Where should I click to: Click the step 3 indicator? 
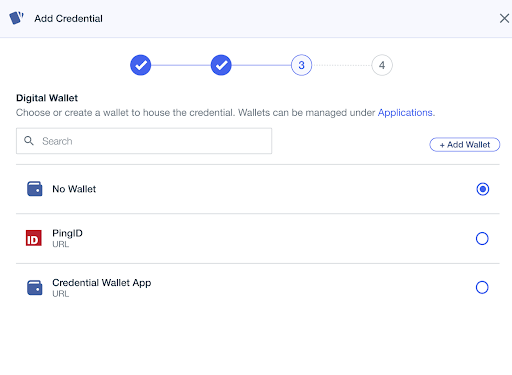[301, 65]
